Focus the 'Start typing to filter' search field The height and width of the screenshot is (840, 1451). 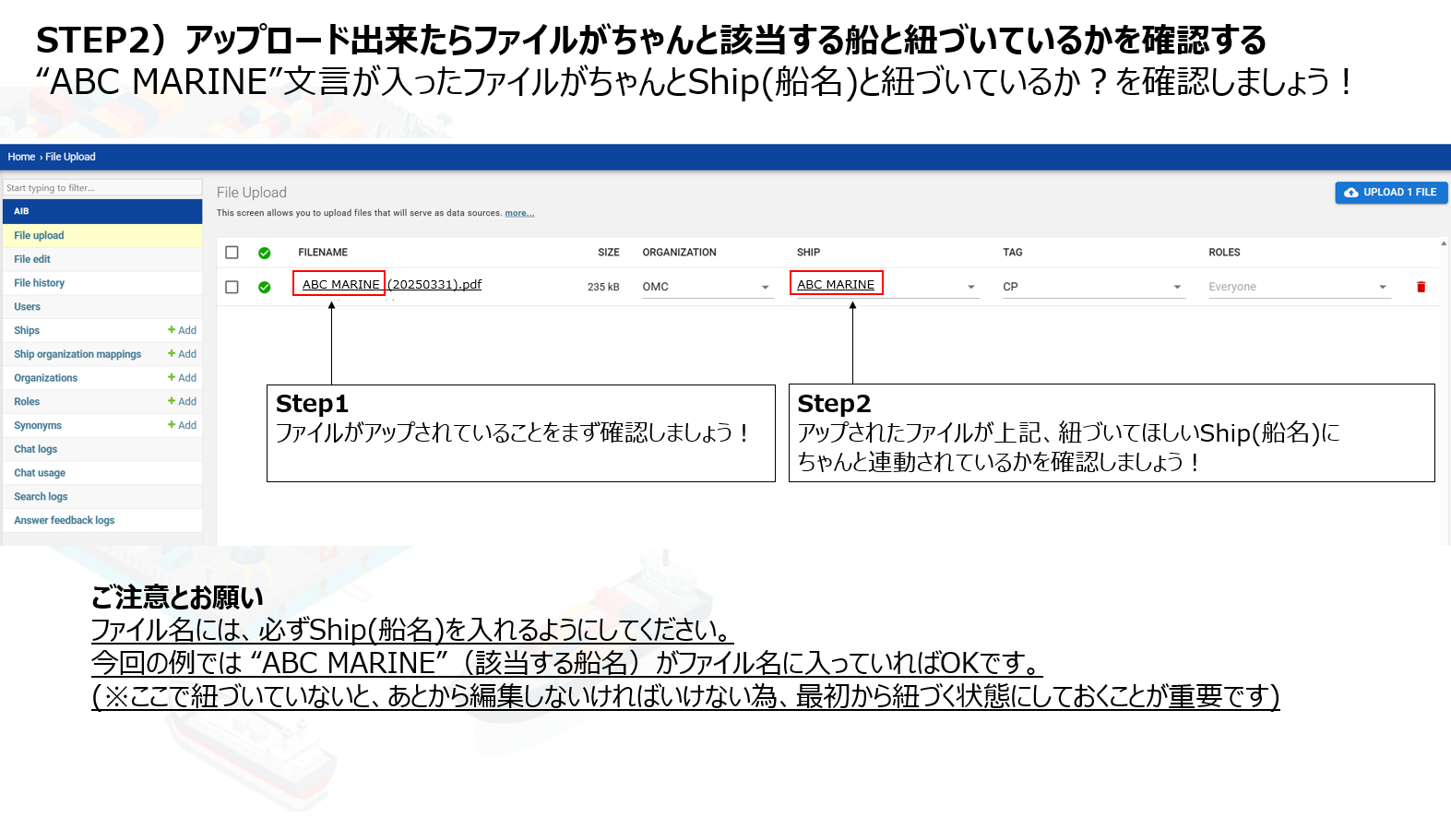tap(102, 188)
